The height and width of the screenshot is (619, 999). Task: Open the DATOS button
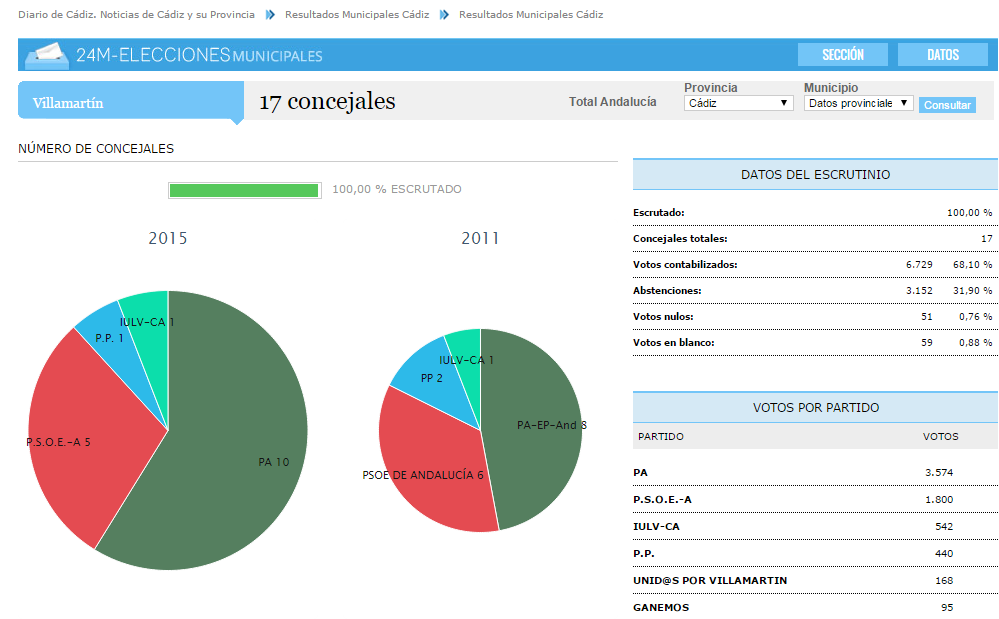coord(942,55)
